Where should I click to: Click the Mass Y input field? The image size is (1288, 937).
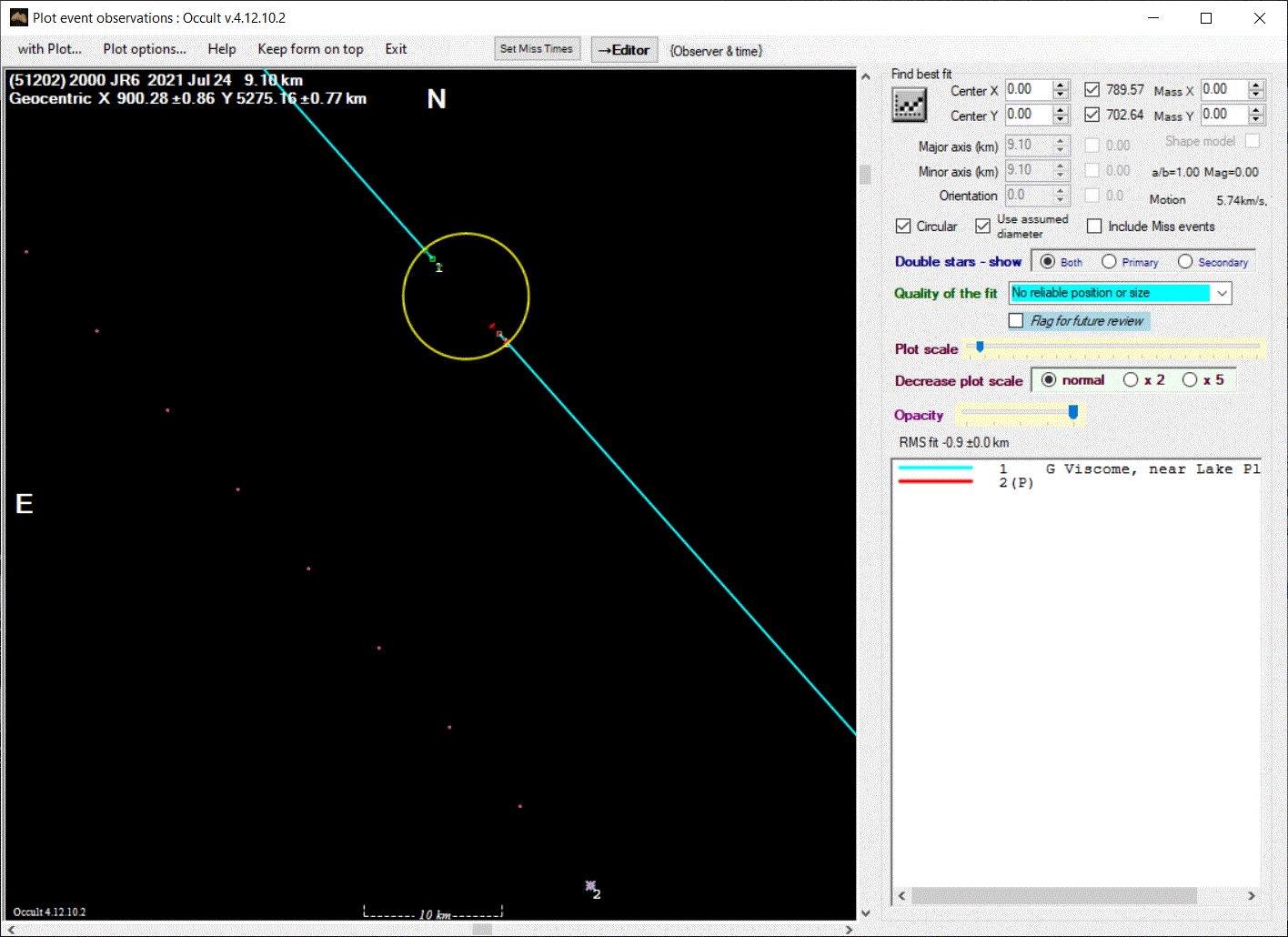pos(1223,114)
